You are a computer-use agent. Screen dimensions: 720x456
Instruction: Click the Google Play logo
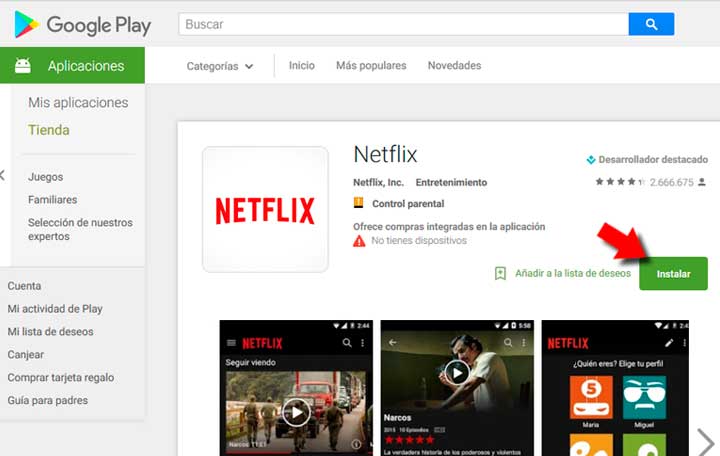pyautogui.click(x=82, y=24)
